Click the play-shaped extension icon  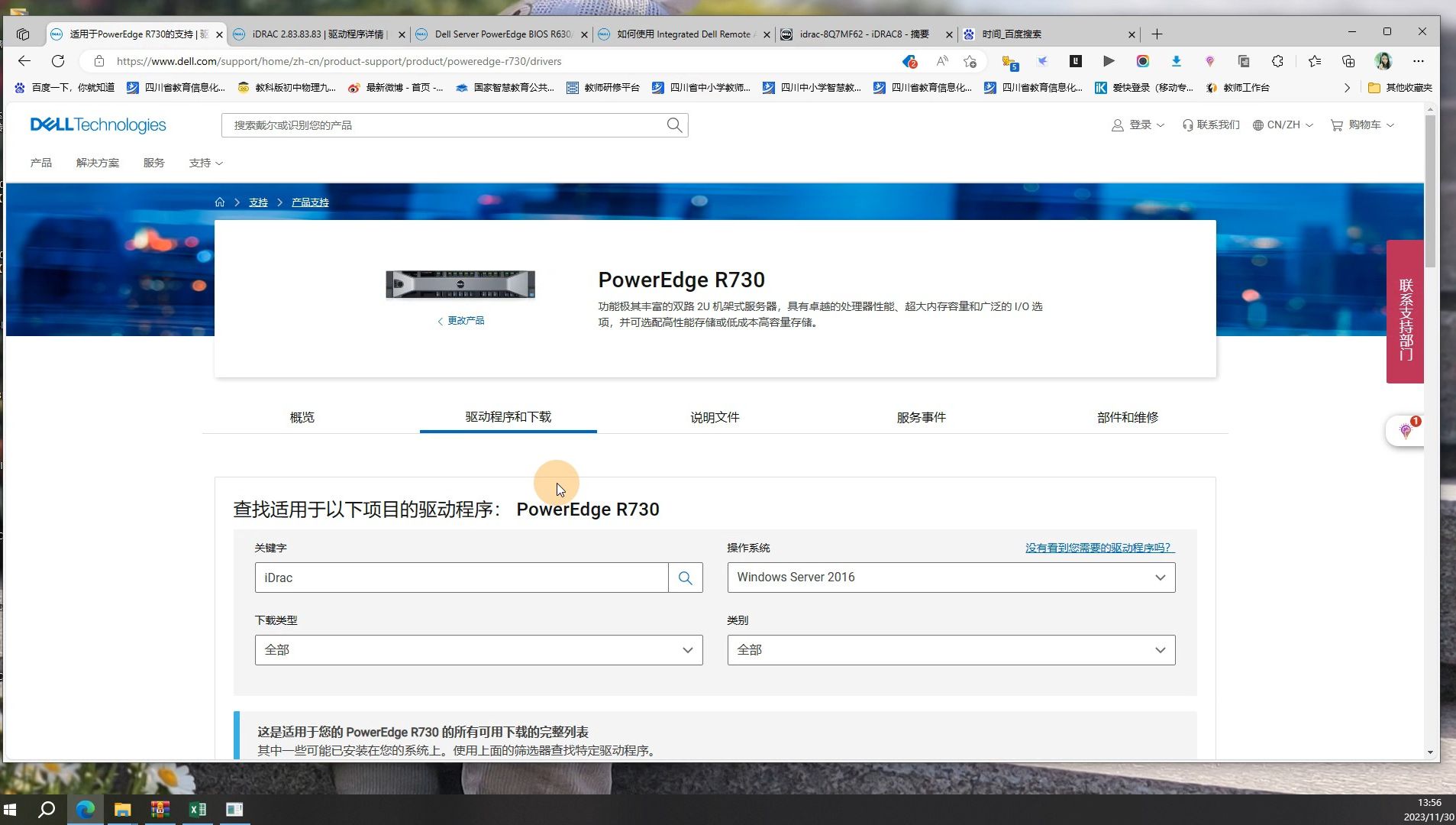click(1109, 61)
